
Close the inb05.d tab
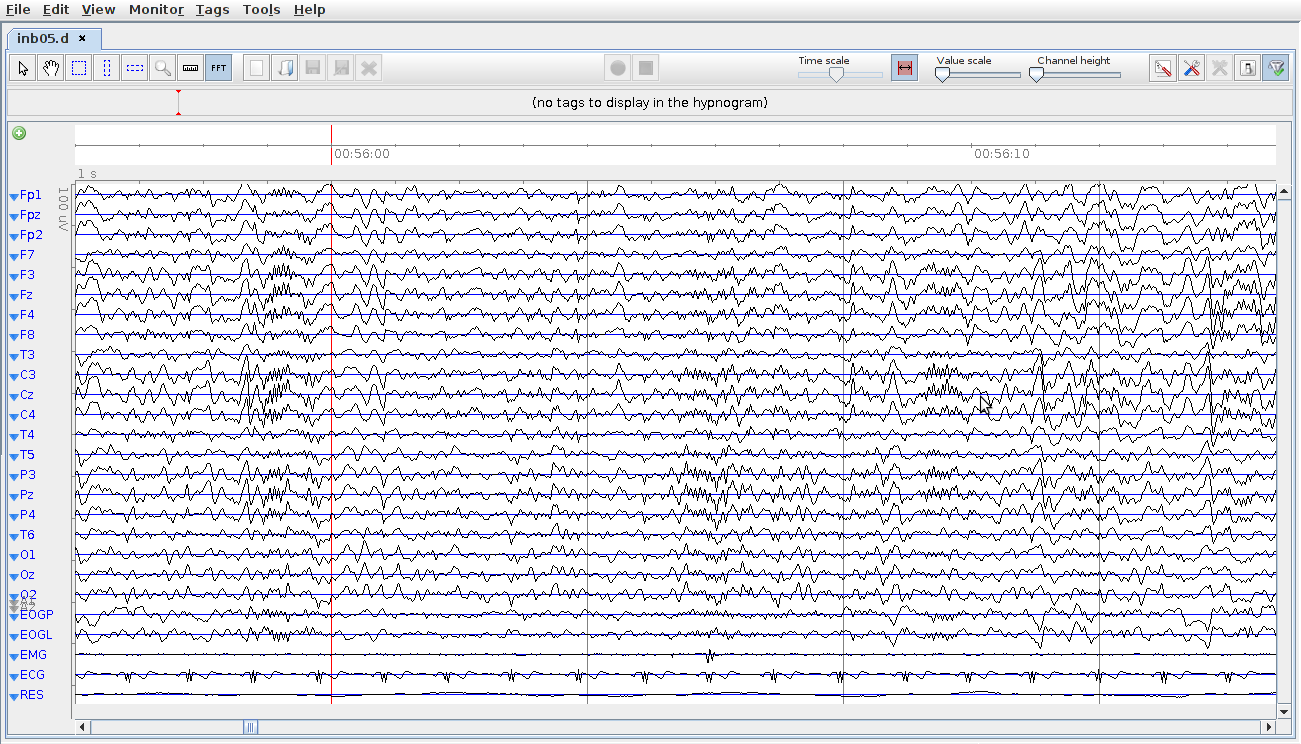click(x=82, y=38)
